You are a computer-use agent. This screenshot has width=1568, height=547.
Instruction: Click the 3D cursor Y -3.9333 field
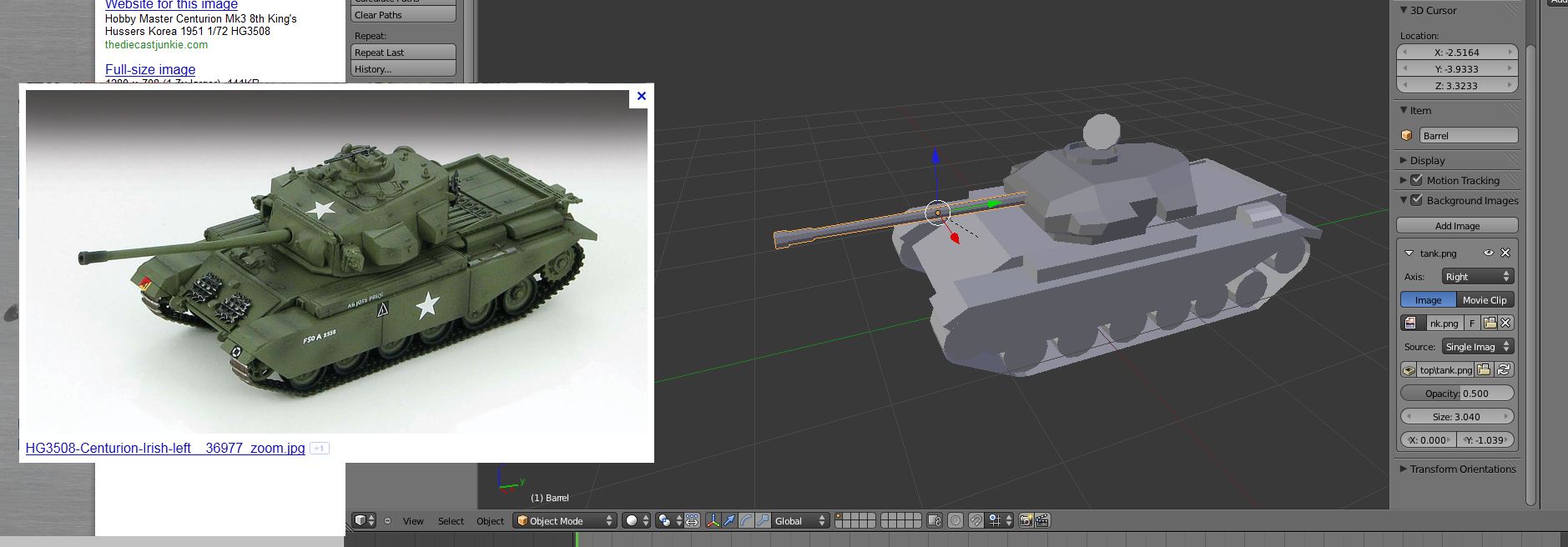point(1457,68)
